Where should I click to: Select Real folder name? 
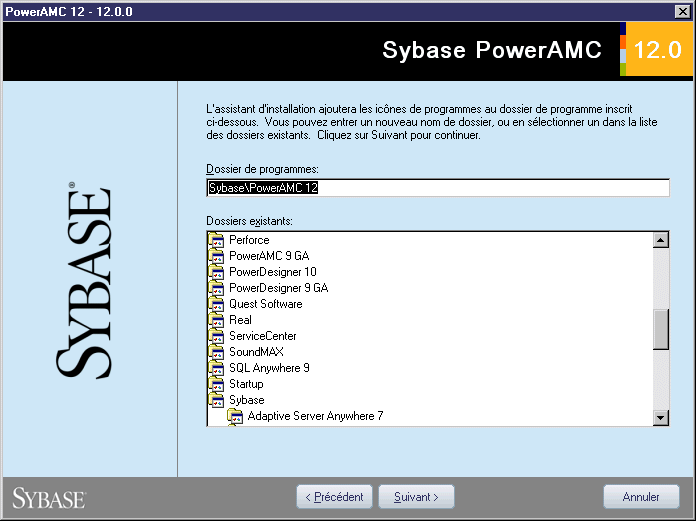(240, 320)
